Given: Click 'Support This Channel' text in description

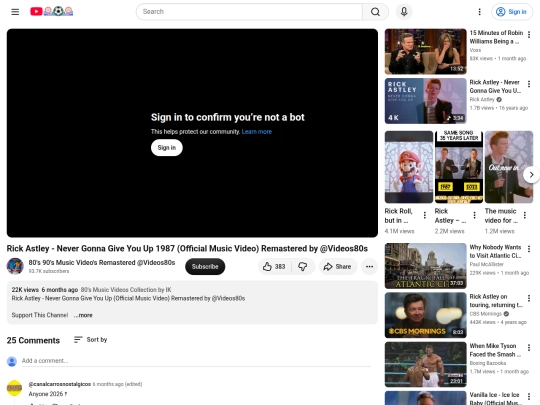Looking at the screenshot, I should coord(40,315).
